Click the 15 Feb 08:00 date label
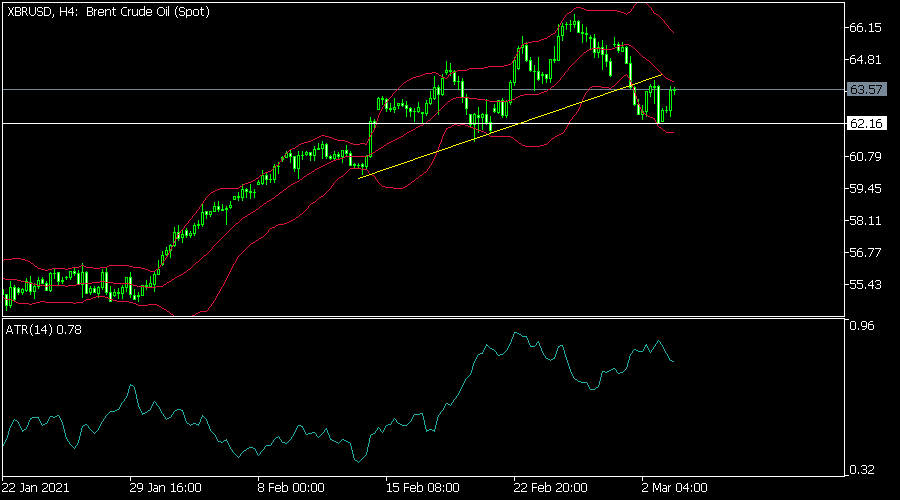Screen dimensions: 900x500 pos(422,488)
